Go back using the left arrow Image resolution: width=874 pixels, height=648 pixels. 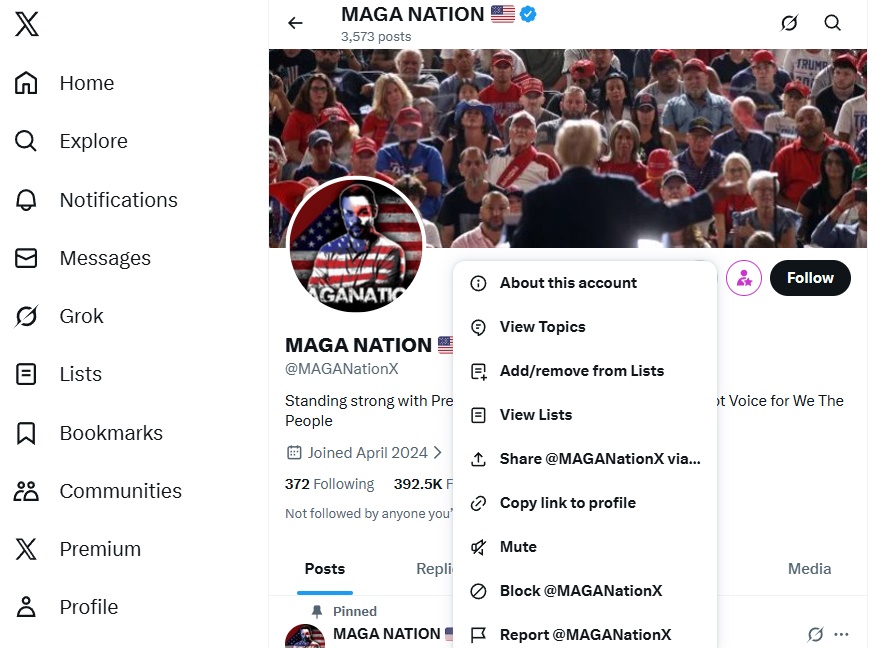295,23
